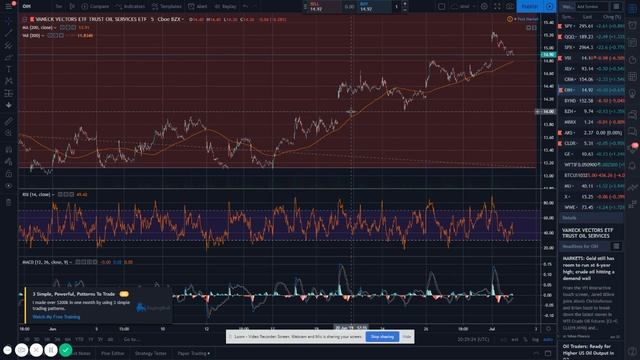Remove drawings with the trash icon
Screen dimensions: 640x360
(x=9, y=202)
